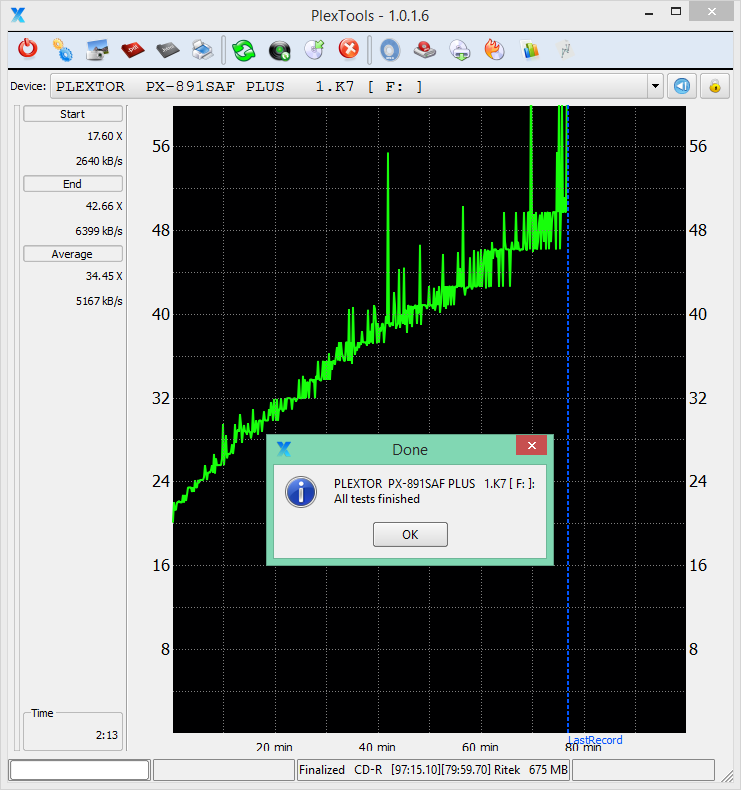
Task: Click the PlexTools X logo in title bar
Action: 18,15
